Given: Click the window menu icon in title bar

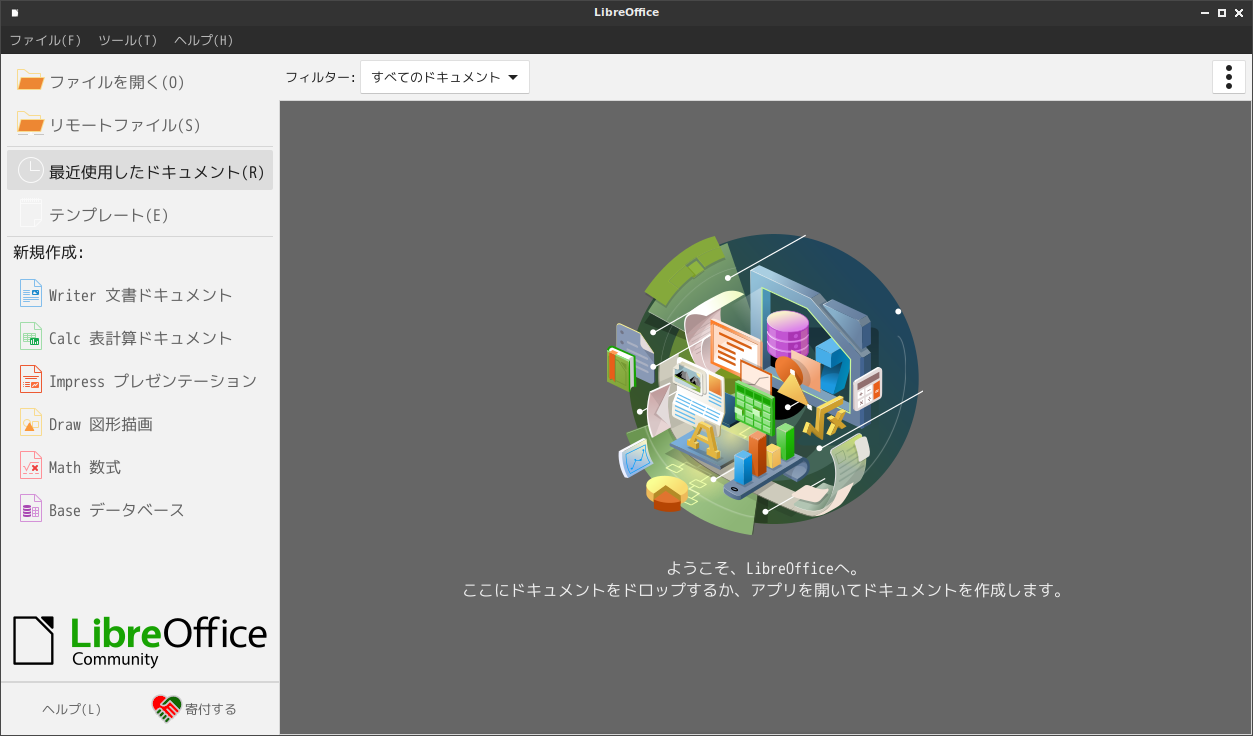Looking at the screenshot, I should tap(14, 13).
